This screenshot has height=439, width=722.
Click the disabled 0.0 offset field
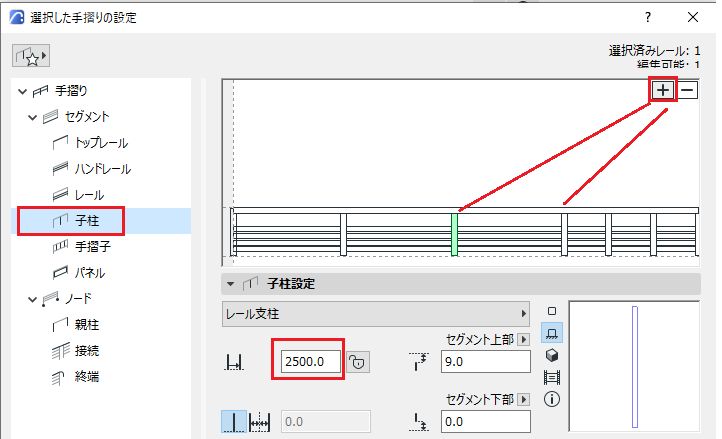326,421
